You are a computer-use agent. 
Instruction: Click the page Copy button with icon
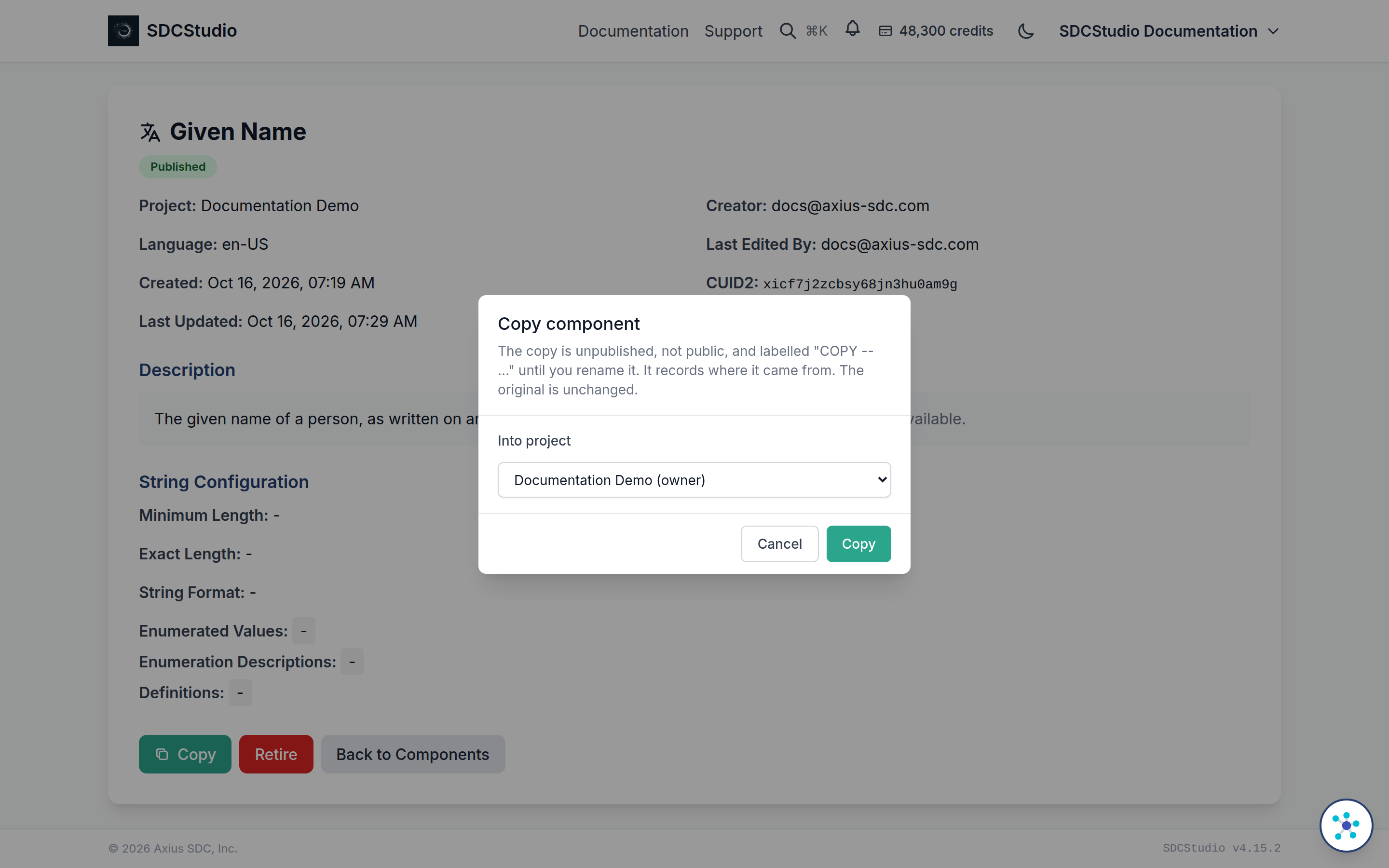185,754
